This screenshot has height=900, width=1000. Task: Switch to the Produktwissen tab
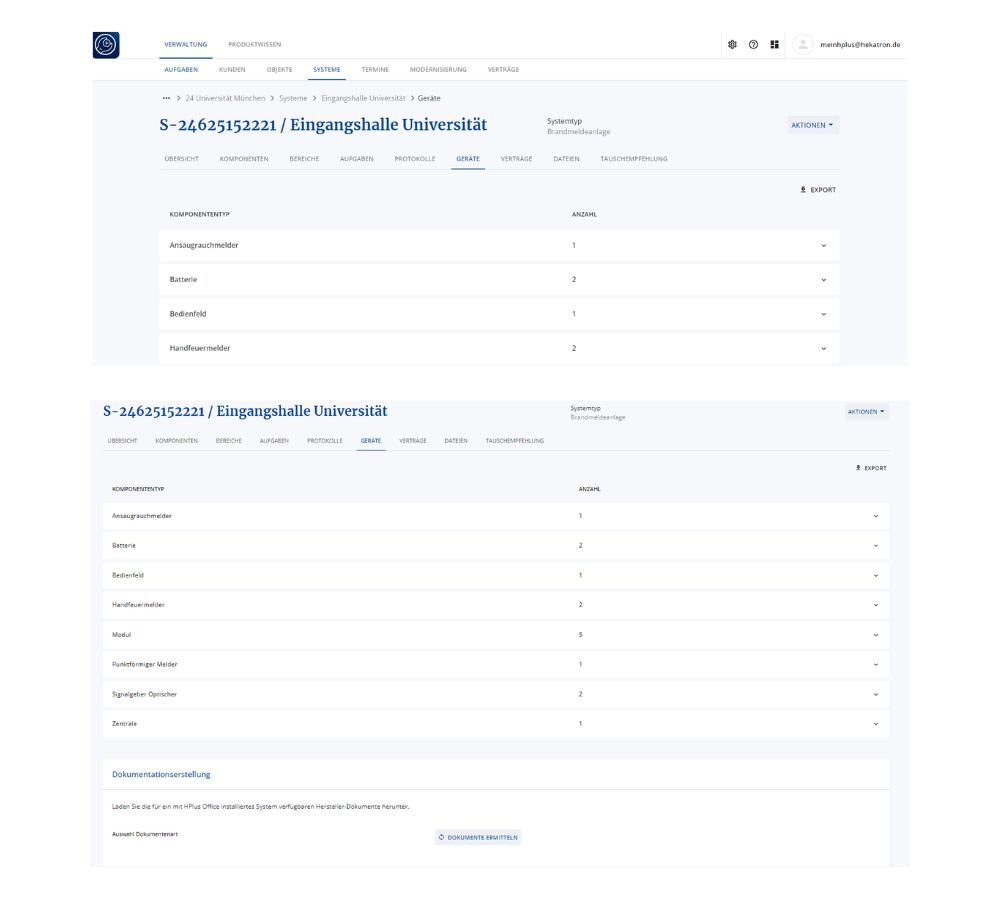click(x=254, y=45)
